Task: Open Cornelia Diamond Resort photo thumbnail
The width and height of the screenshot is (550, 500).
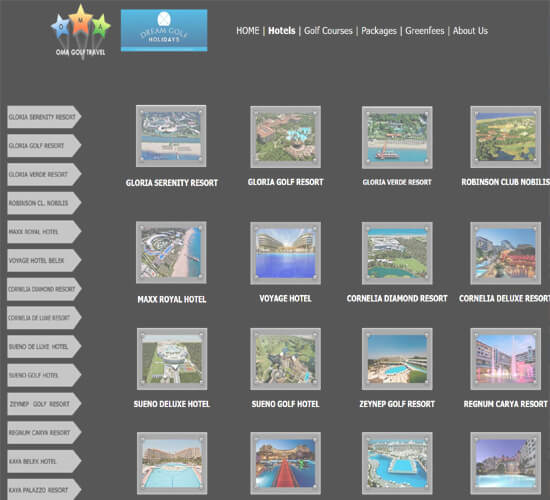Action: 397,253
